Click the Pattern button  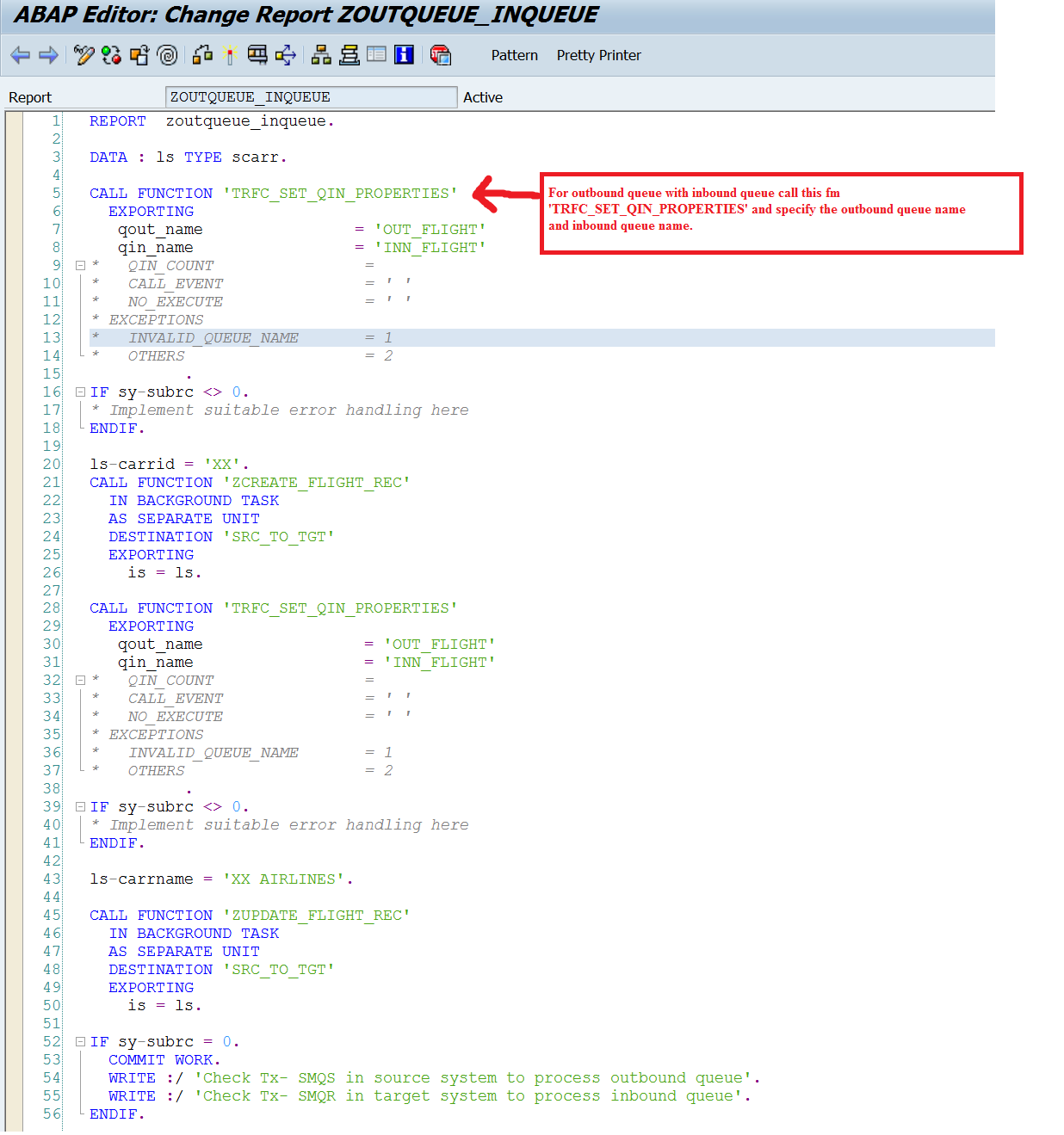coord(514,55)
